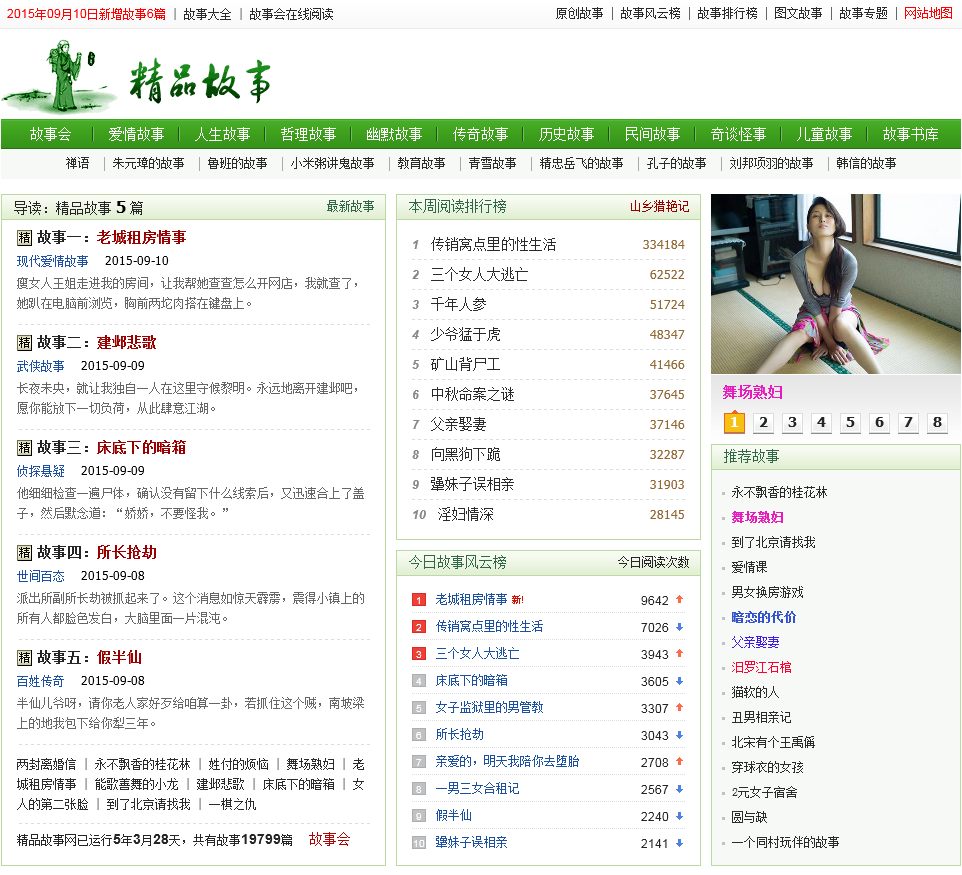The image size is (962, 875).
Task: Click the date 2015-09-10 under 故事一
Action: pyautogui.click(x=137, y=261)
